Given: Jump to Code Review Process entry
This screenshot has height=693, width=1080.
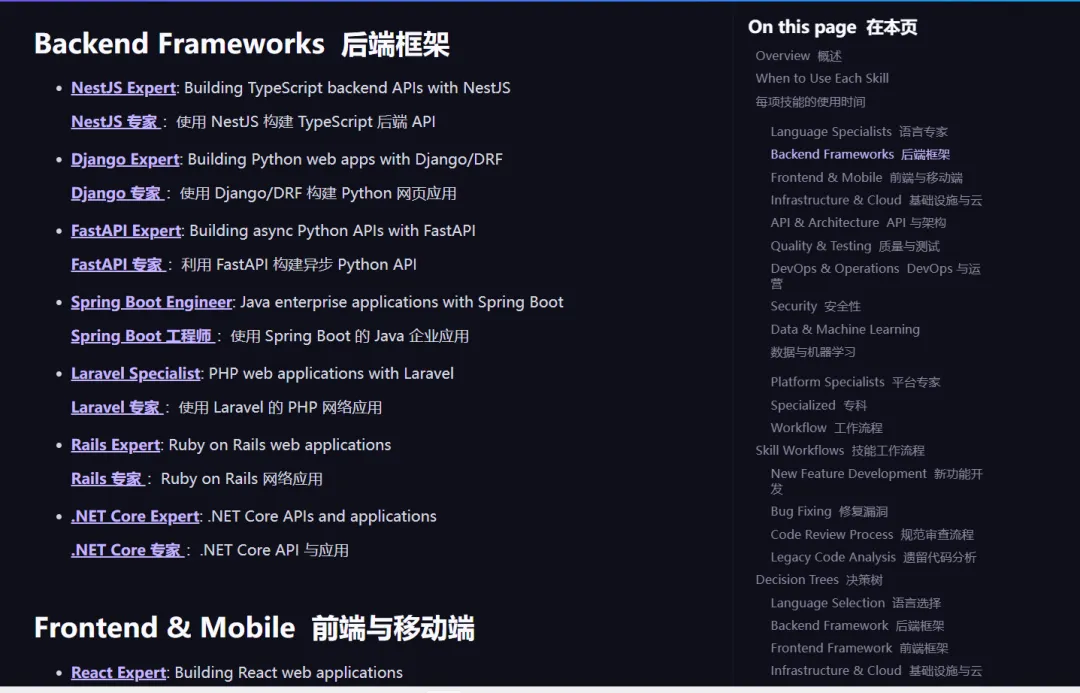Looking at the screenshot, I should coord(872,535).
